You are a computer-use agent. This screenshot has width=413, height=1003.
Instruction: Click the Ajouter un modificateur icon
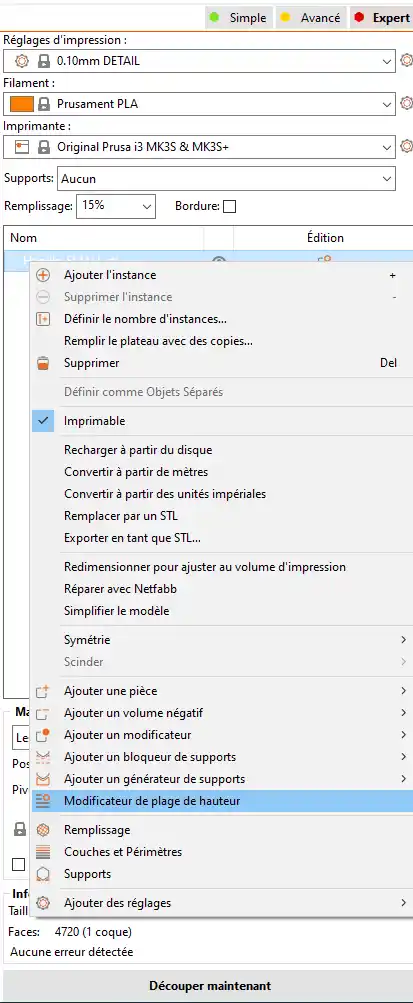(43, 735)
